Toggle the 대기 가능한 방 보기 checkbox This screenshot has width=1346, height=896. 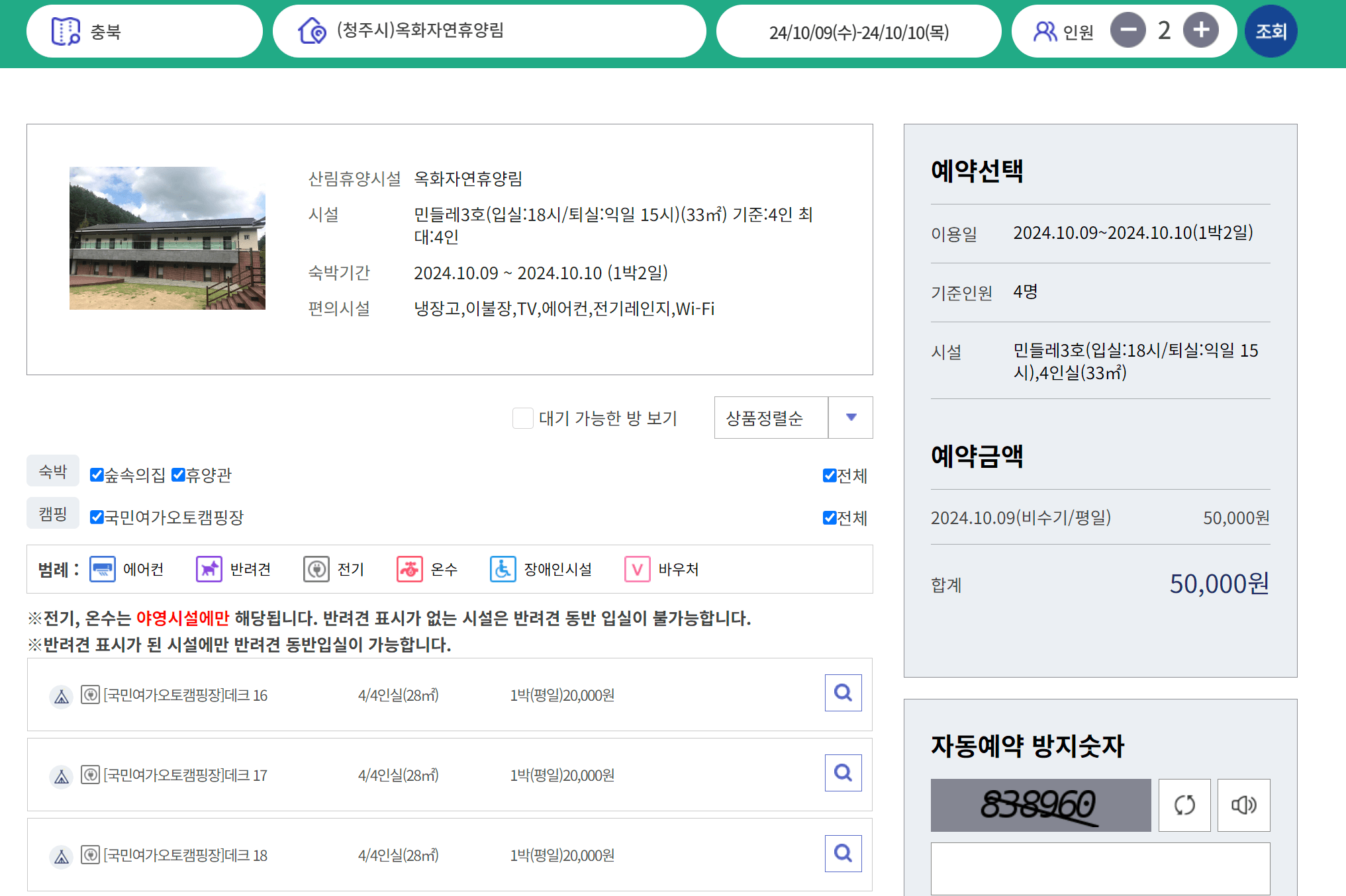(x=522, y=418)
